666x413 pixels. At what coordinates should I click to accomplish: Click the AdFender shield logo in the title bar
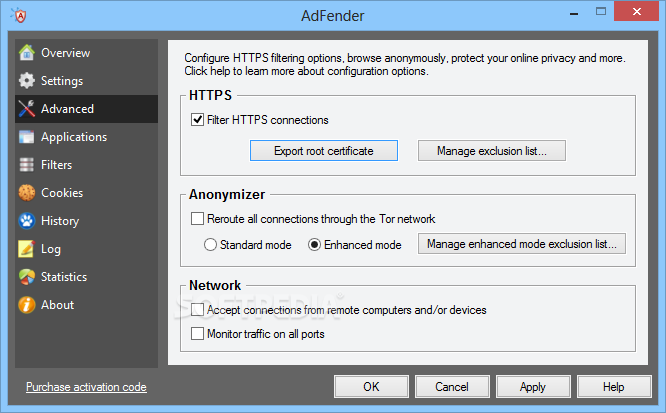[x=20, y=15]
